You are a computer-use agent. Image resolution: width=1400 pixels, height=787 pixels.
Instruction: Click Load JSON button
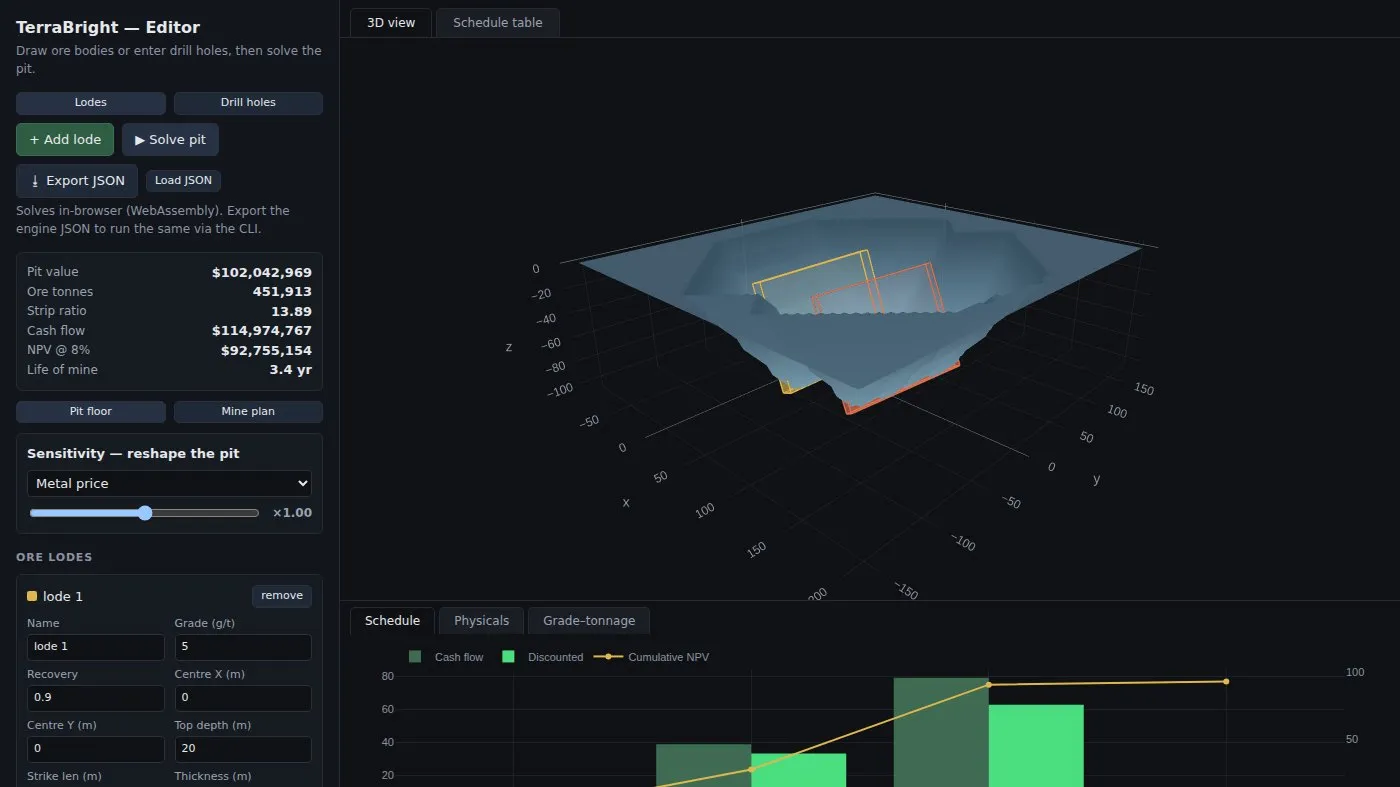[x=183, y=181]
